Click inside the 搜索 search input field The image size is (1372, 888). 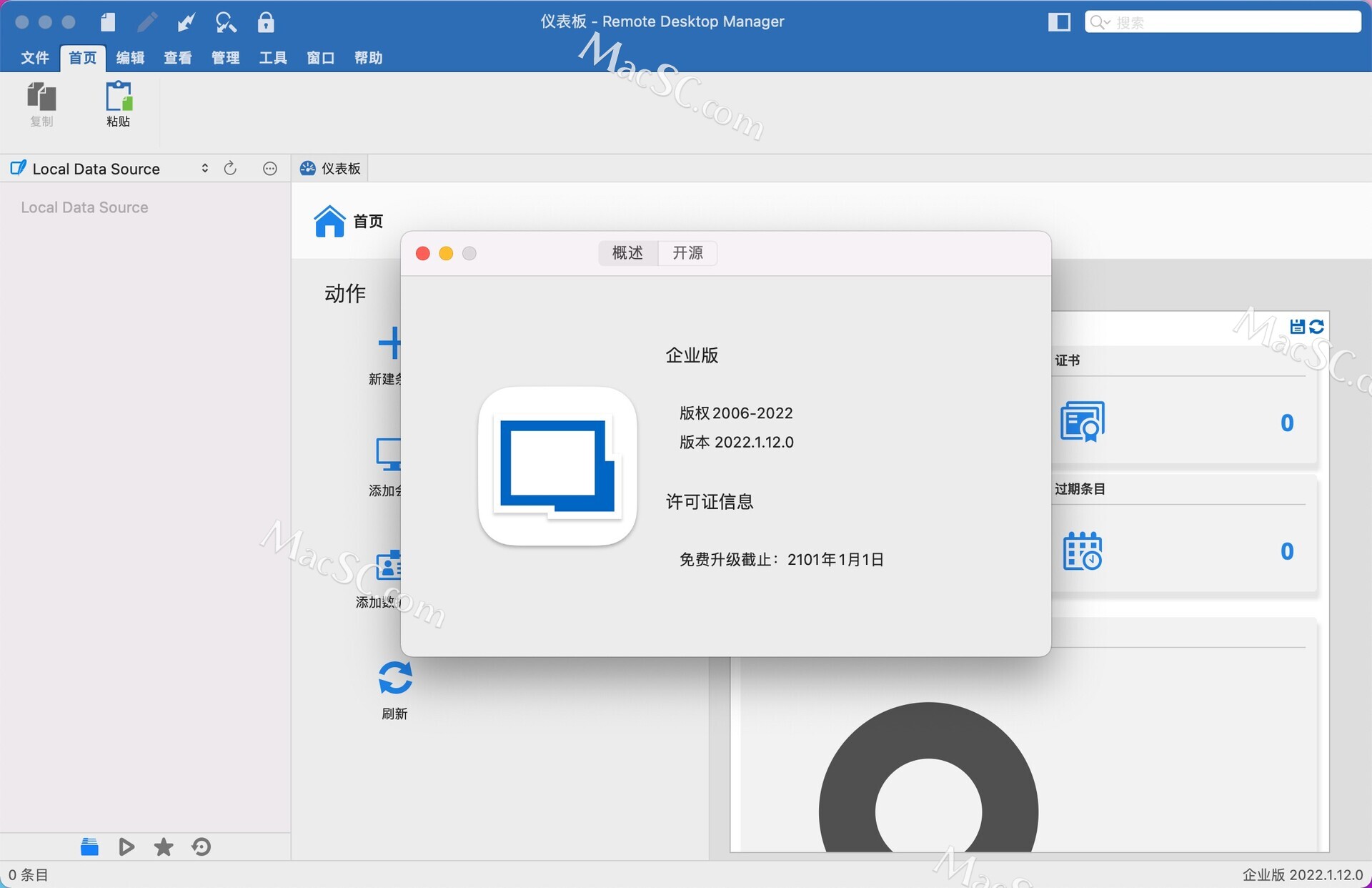(x=1215, y=22)
